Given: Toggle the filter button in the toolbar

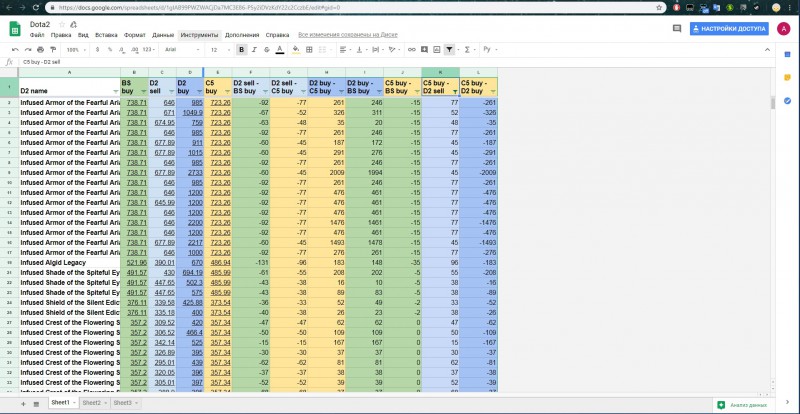Looking at the screenshot, I should pos(449,50).
